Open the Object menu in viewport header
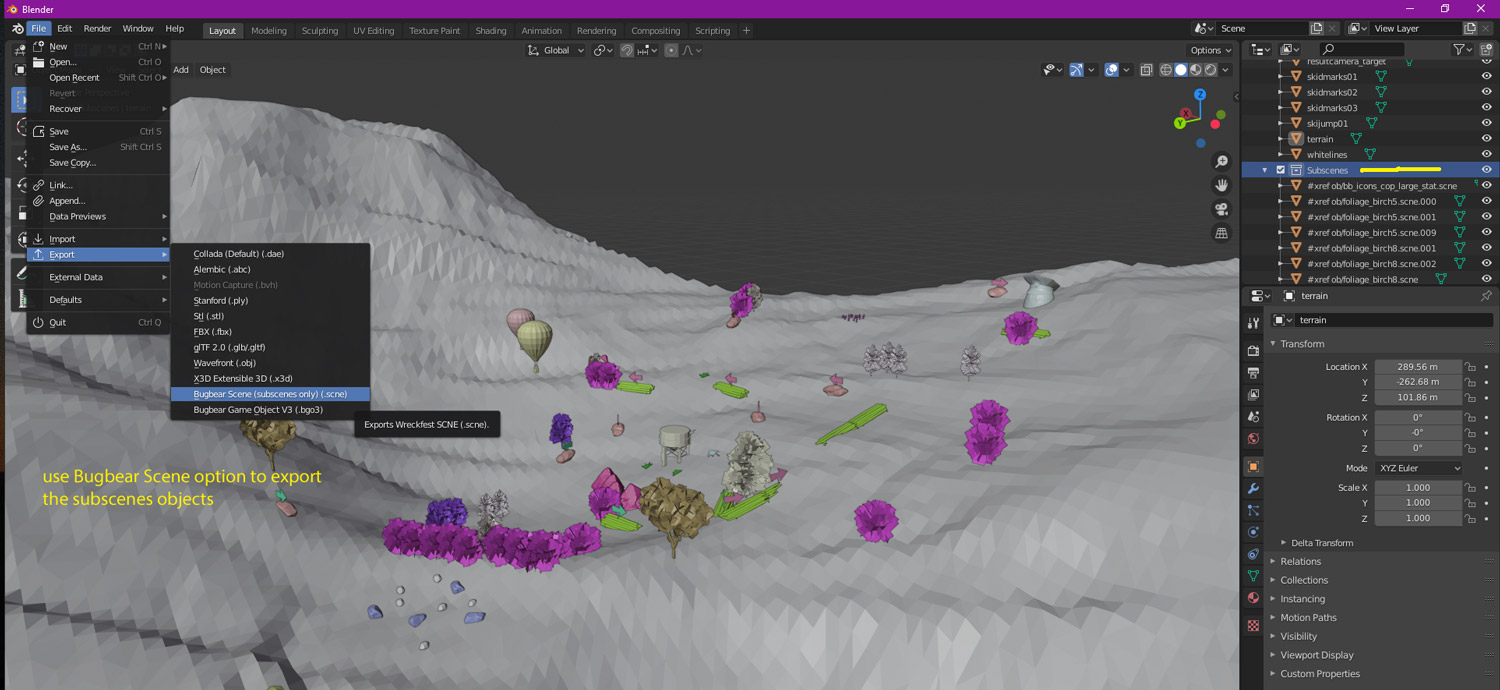The image size is (1500, 690). [212, 70]
